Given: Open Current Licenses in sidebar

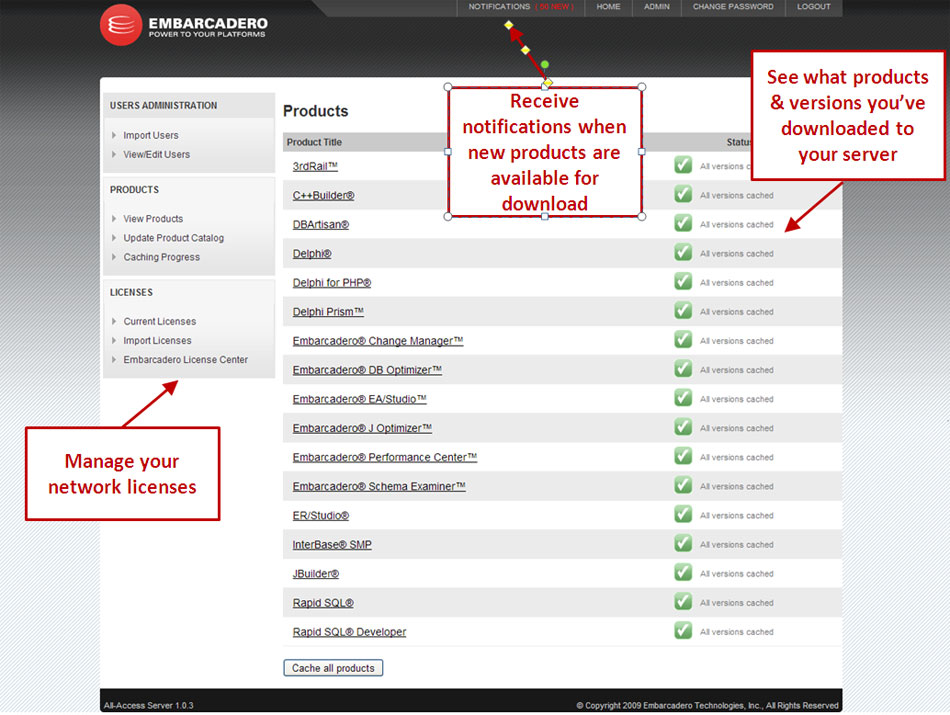Looking at the screenshot, I should click(x=159, y=321).
